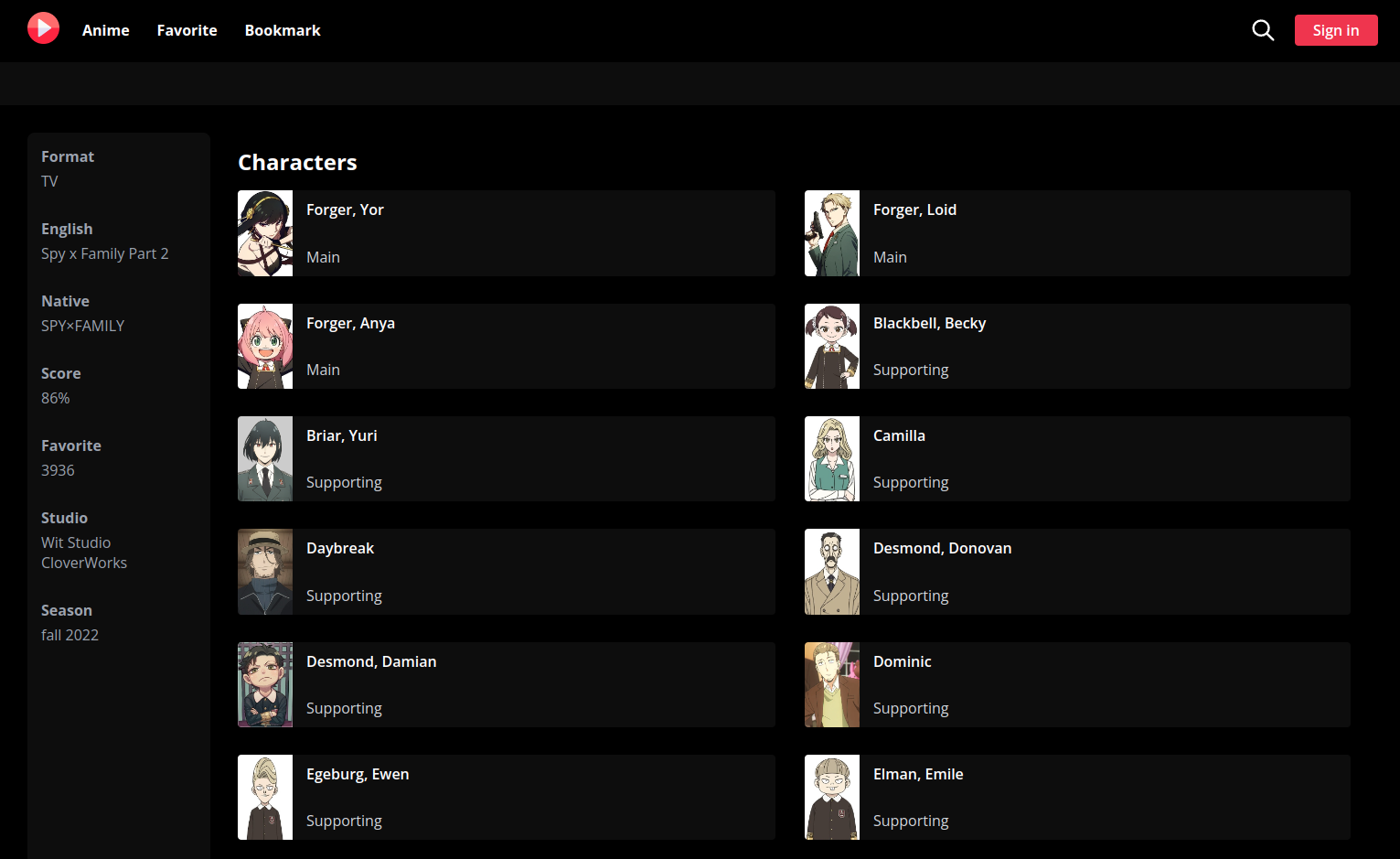Open the Bookmark nav link
Image resolution: width=1400 pixels, height=859 pixels.
click(x=283, y=30)
